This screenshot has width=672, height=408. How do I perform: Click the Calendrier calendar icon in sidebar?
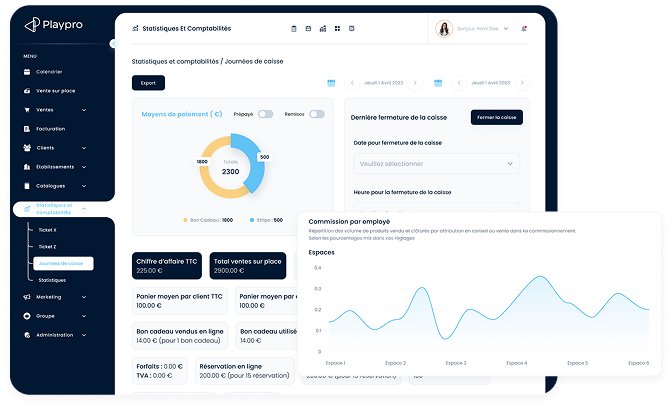27,72
